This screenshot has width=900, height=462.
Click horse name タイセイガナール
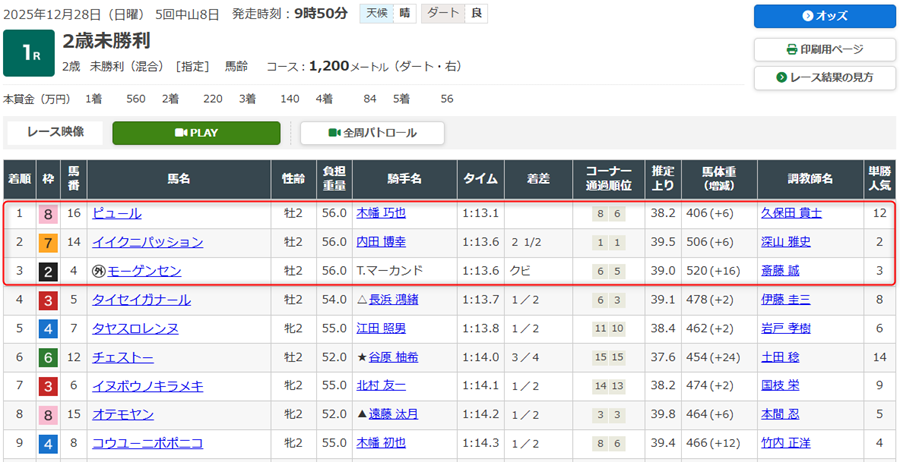pos(141,300)
